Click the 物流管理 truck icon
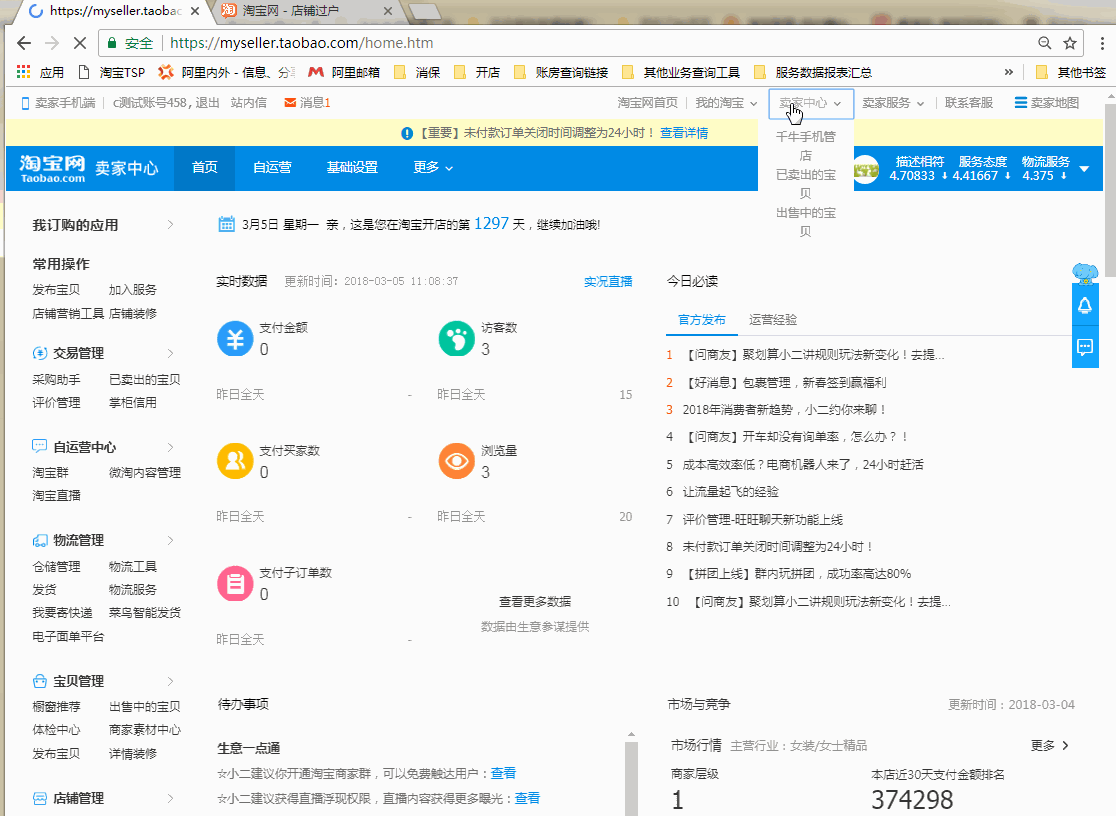 40,540
